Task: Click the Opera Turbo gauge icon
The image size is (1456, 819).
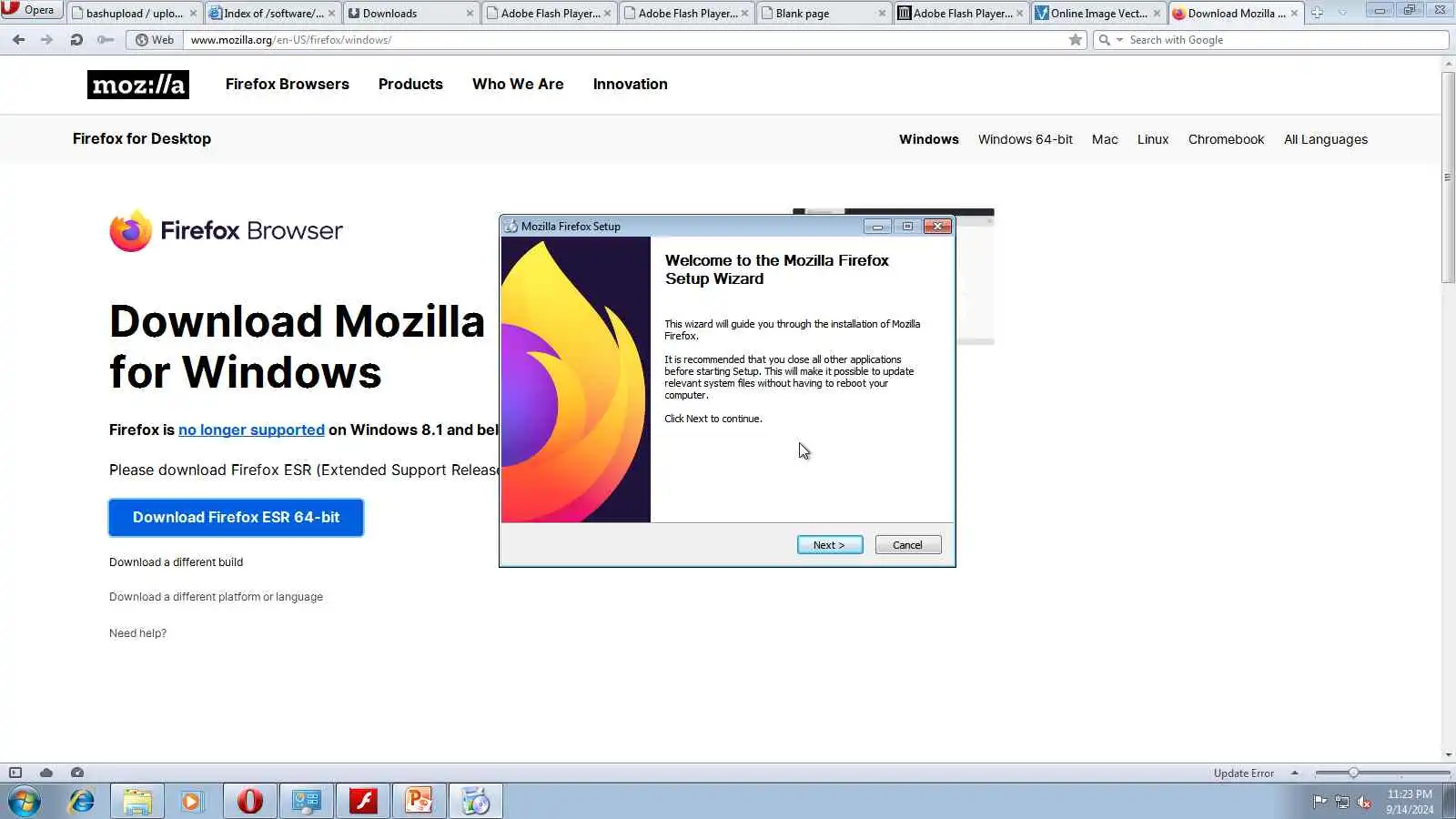Action: click(x=77, y=773)
